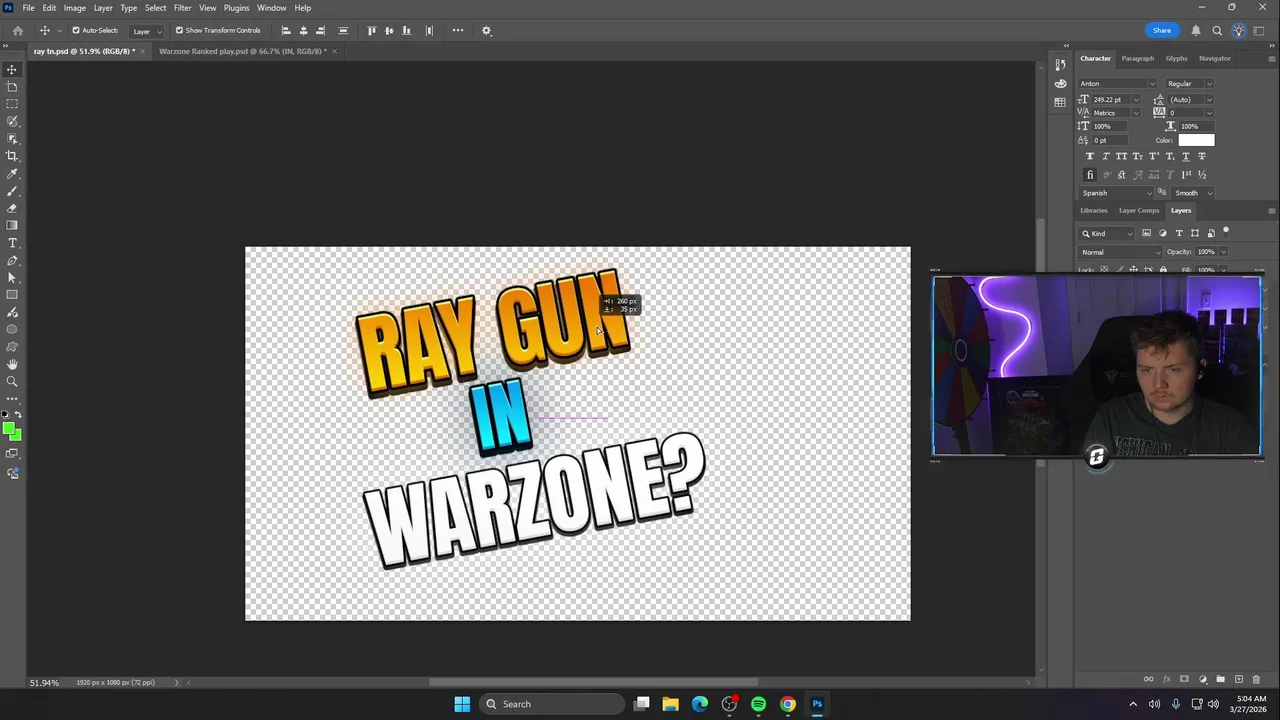Image resolution: width=1280 pixels, height=720 pixels.
Task: Toggle Strikethrough in Character panel
Action: tap(1202, 156)
